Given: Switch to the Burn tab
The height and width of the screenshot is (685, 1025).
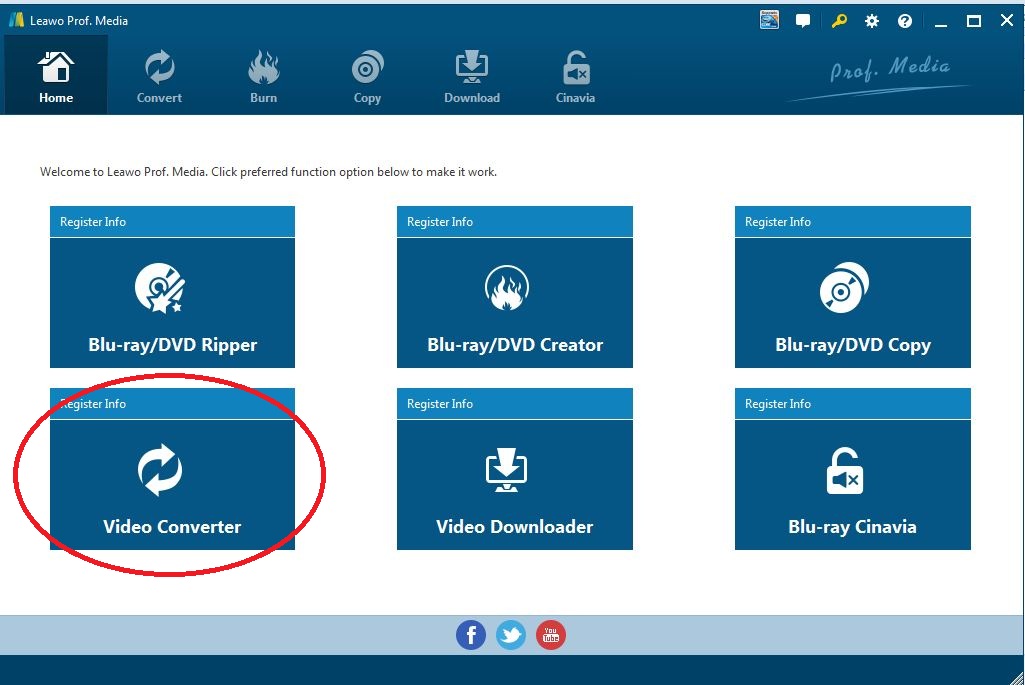Looking at the screenshot, I should coord(263,77).
